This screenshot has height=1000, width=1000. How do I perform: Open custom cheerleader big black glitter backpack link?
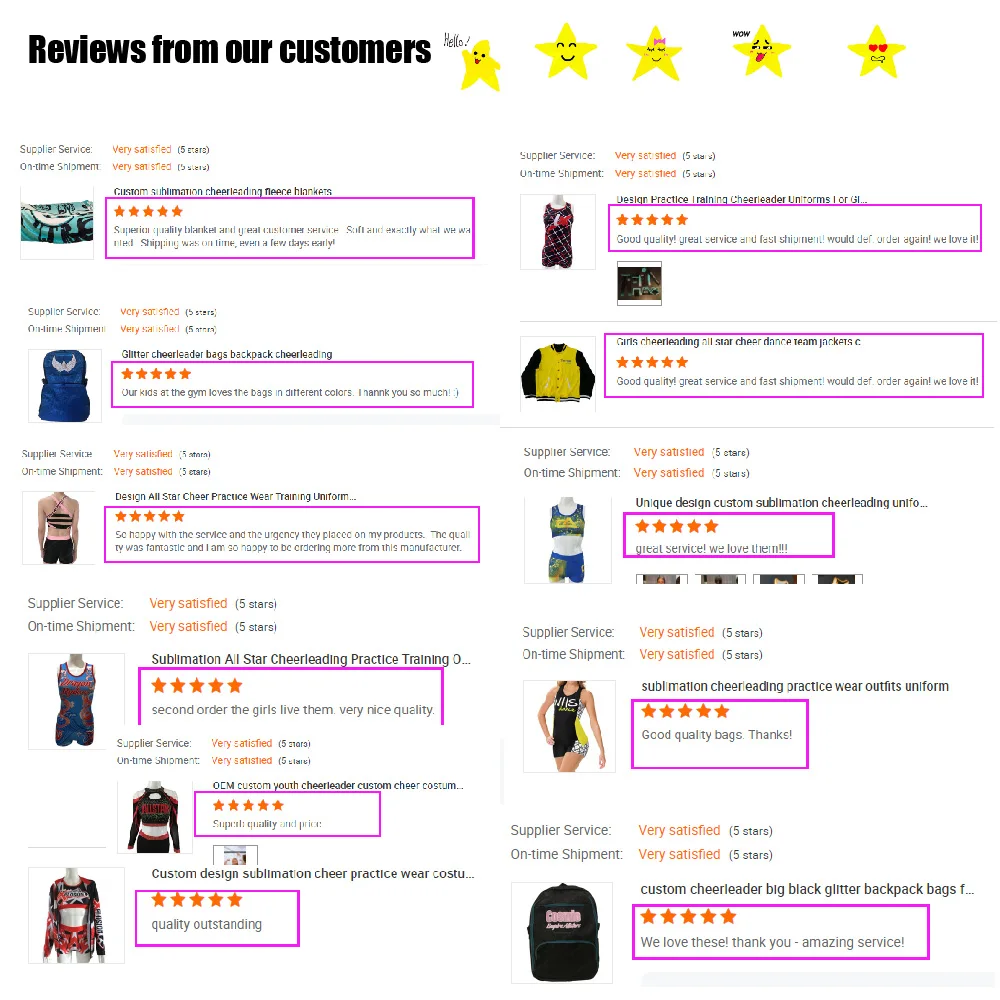(x=807, y=889)
